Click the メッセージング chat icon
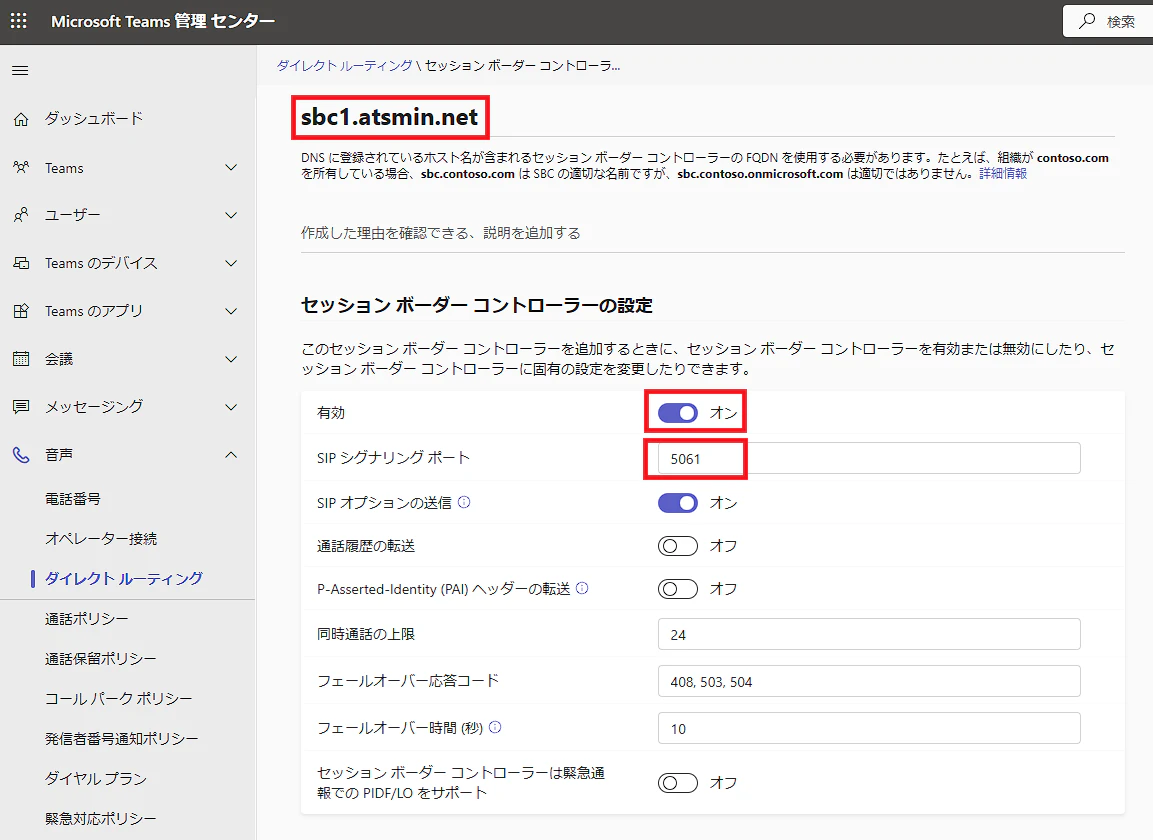This screenshot has width=1153, height=840. [21, 407]
